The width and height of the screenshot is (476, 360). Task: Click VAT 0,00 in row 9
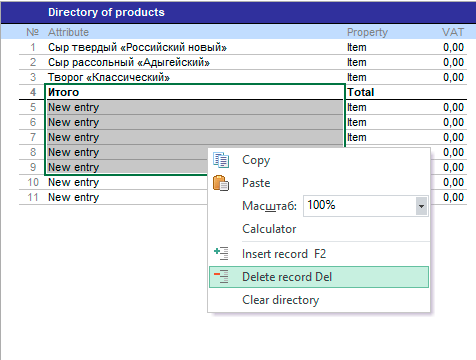453,167
